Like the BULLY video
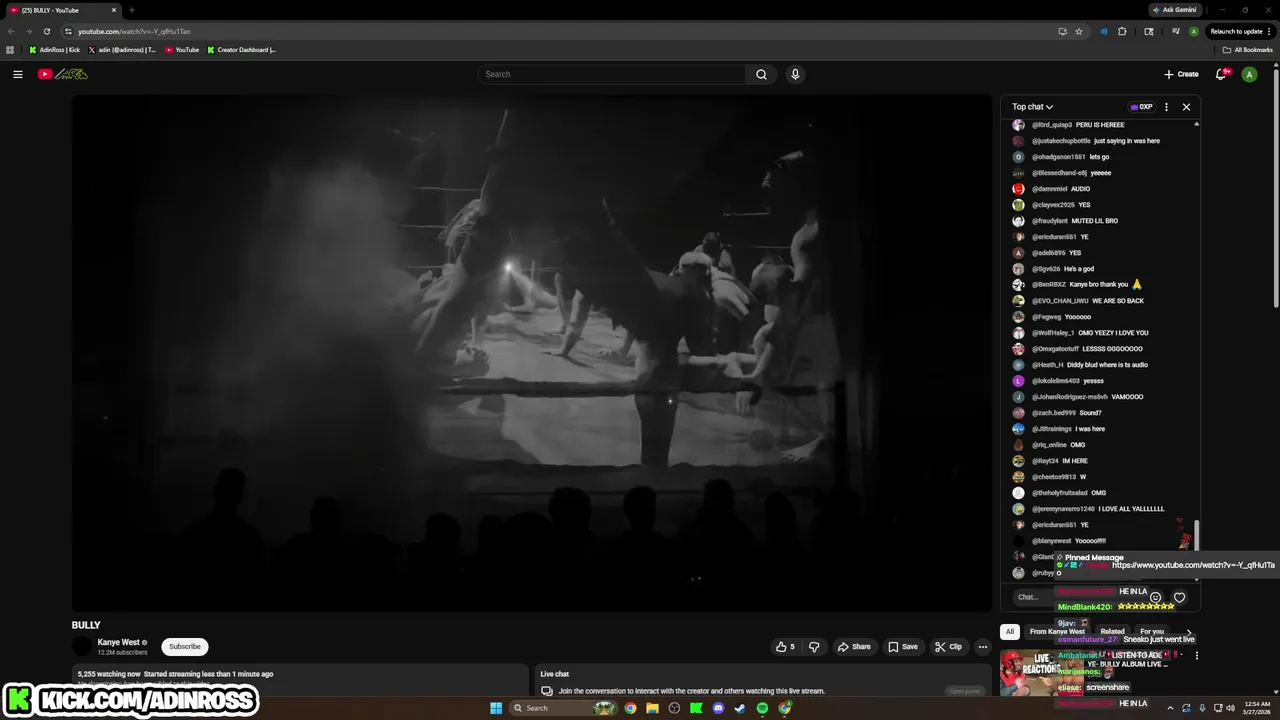 [x=785, y=647]
